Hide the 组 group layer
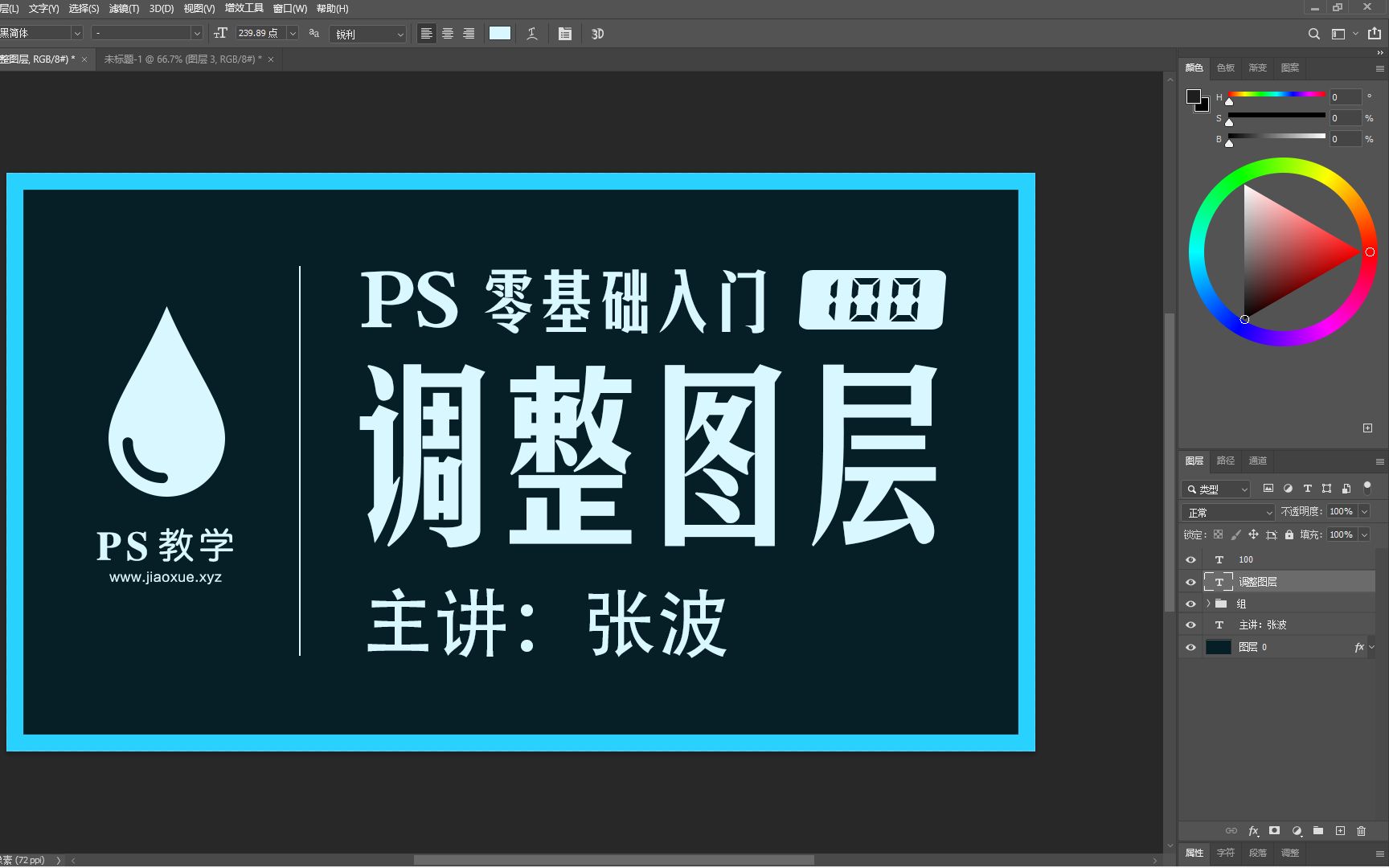This screenshot has height=868, width=1389. click(x=1190, y=604)
